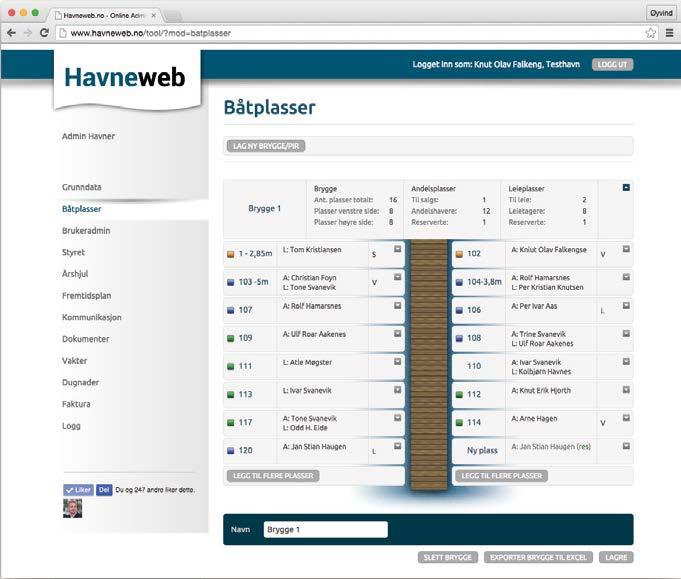Image resolution: width=681 pixels, height=579 pixels.
Task: Click SLETT BRYGGE button
Action: (x=448, y=557)
